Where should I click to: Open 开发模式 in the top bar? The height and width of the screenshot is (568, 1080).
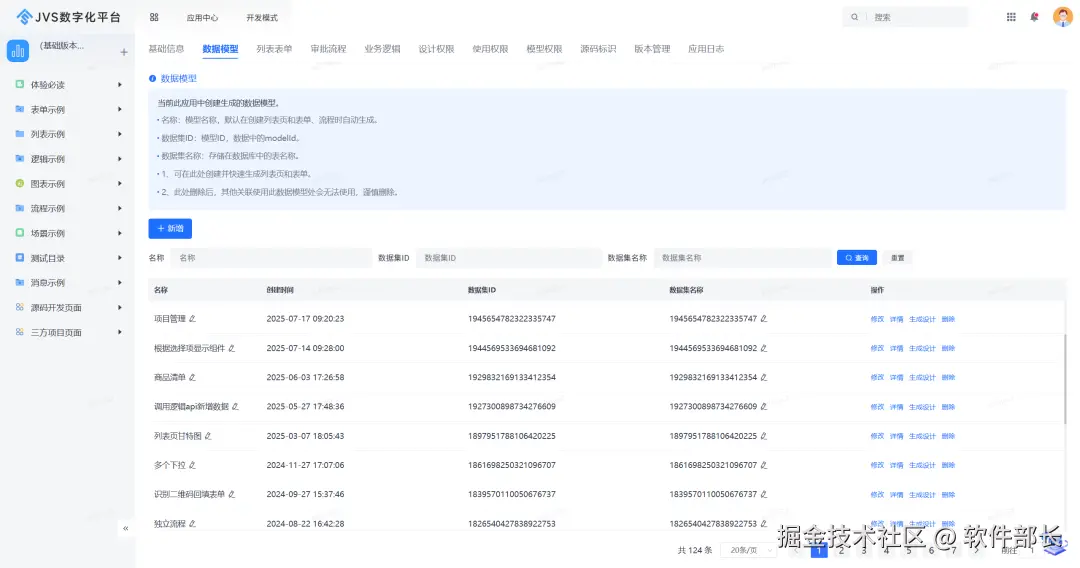[262, 18]
